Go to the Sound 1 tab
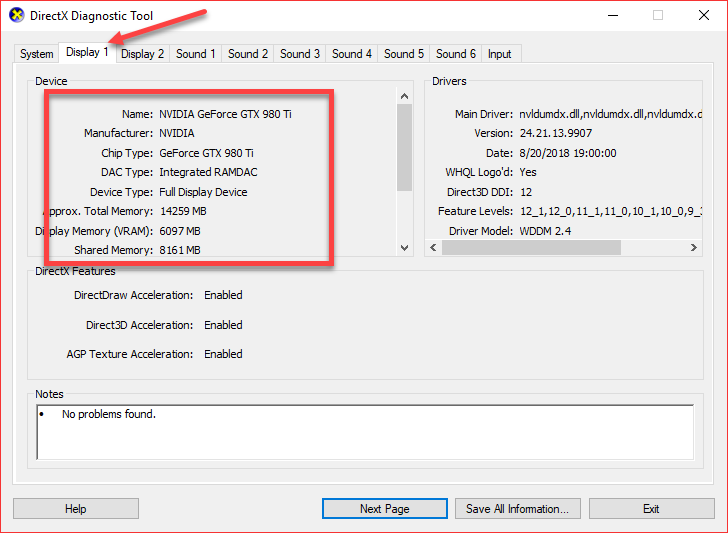Screen dimensions: 728x533 click(195, 54)
